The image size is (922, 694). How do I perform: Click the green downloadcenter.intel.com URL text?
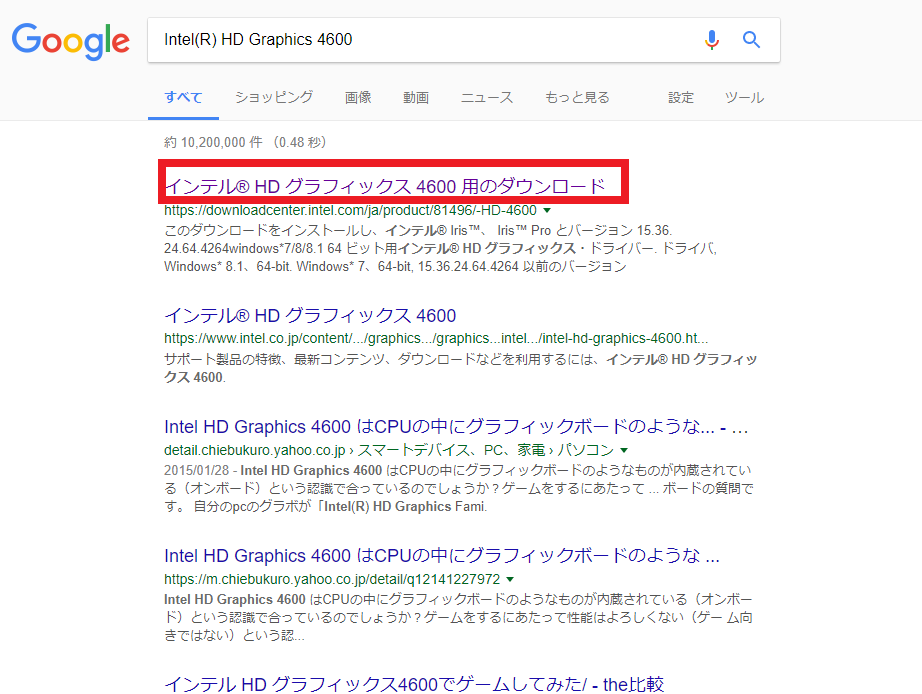click(x=350, y=211)
